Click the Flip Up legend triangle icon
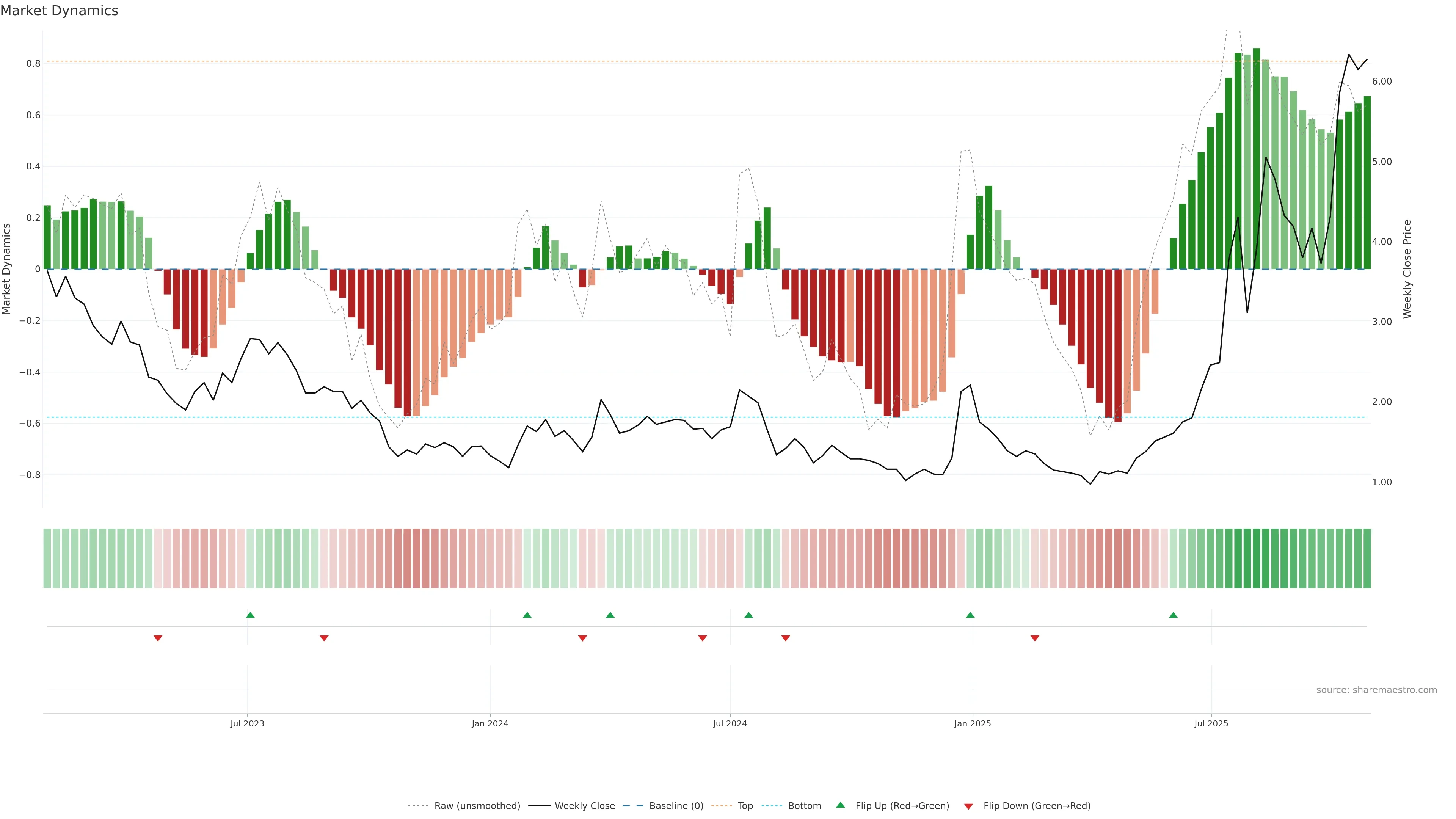This screenshot has height=819, width=1456. [841, 805]
